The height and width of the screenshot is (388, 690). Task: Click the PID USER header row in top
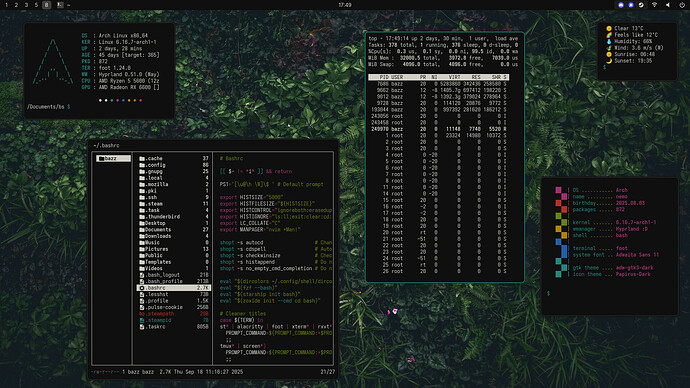(x=438, y=77)
